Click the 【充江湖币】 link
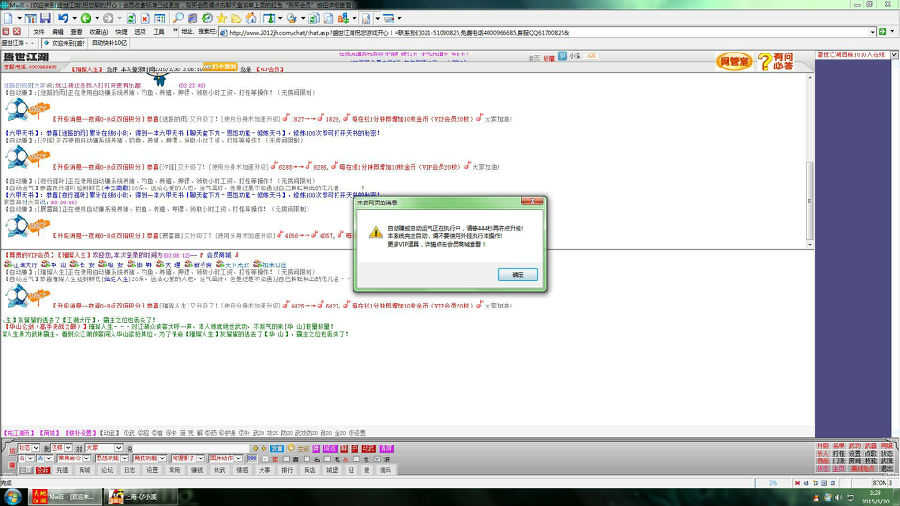The image size is (900, 506). 18,433
